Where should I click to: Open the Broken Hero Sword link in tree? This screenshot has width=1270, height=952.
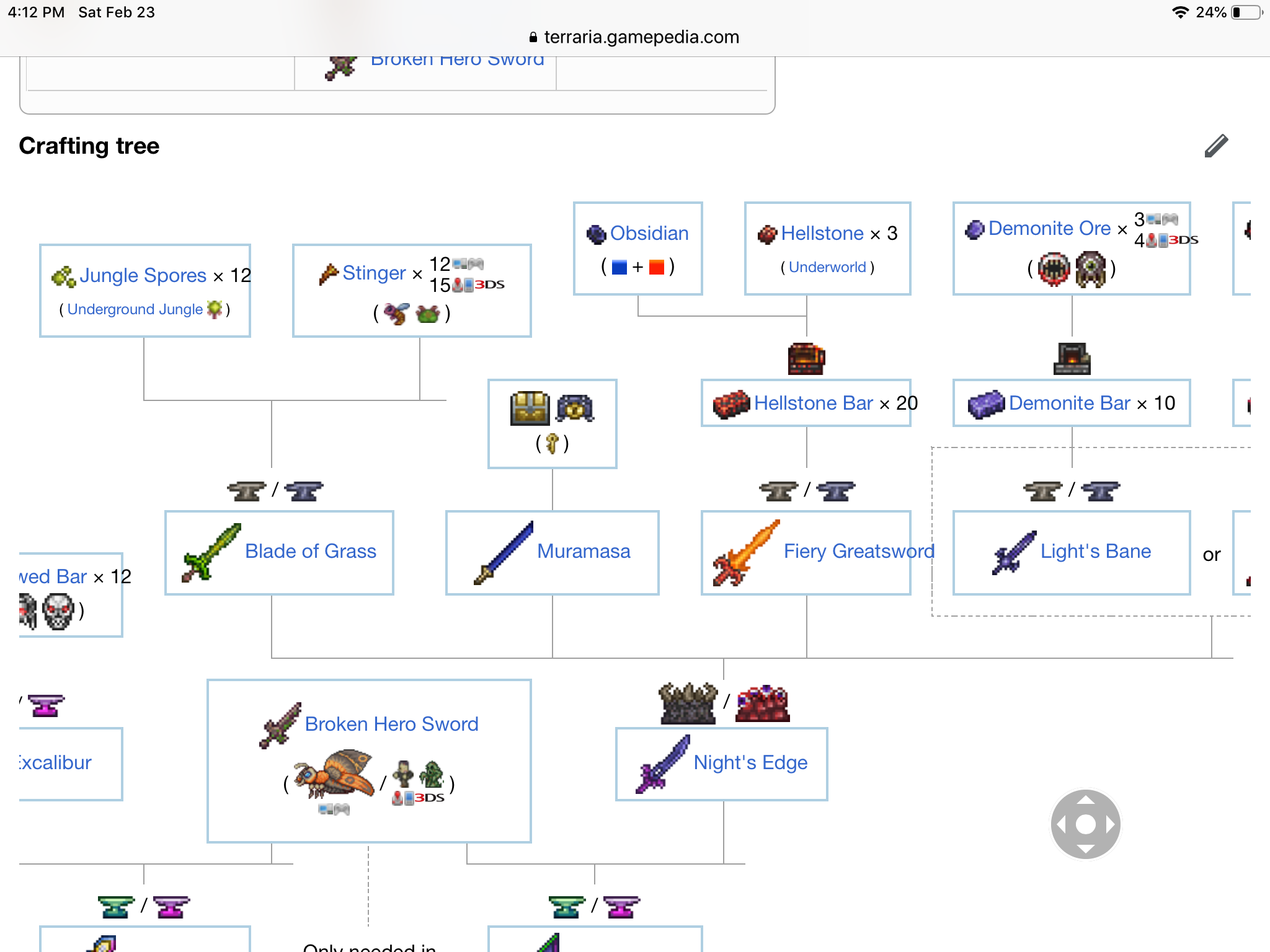click(392, 724)
